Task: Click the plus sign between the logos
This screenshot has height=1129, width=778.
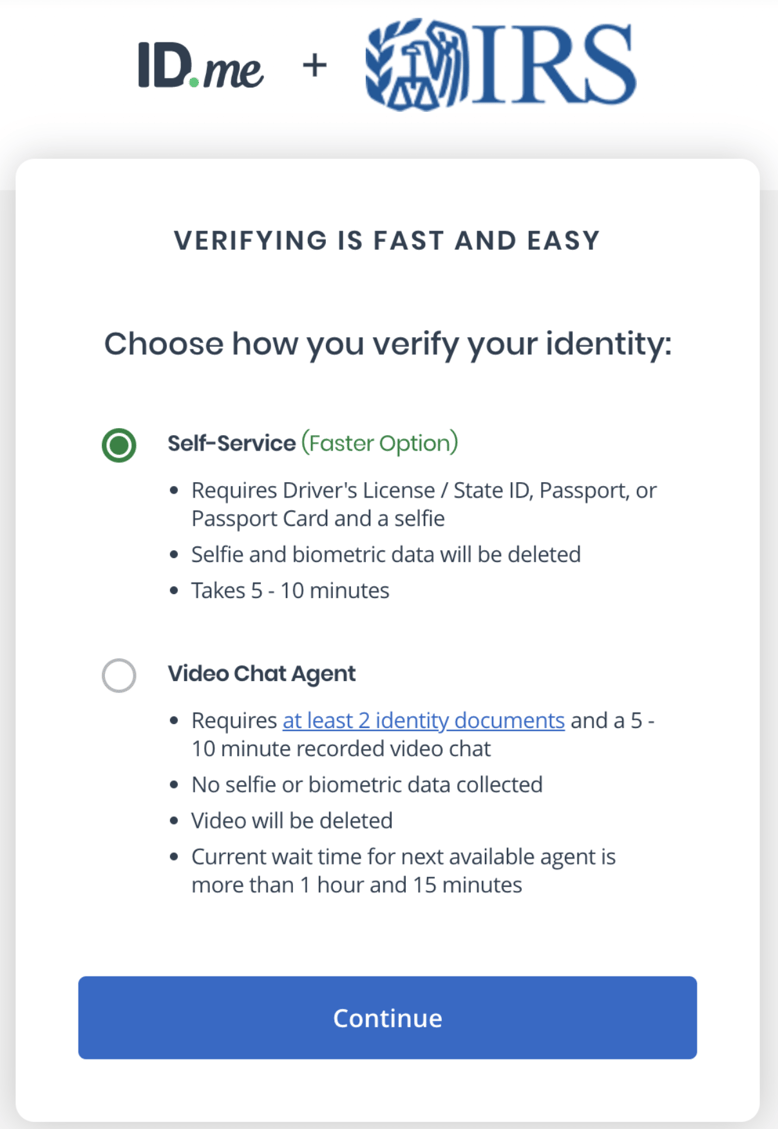Action: [313, 64]
